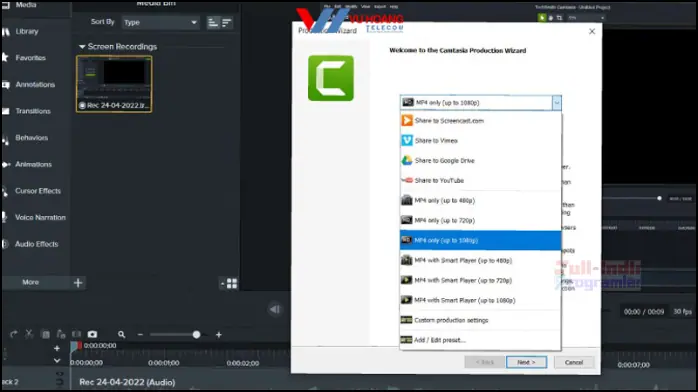Select highlighted MP4 only (up to 1080p)
This screenshot has height=392, width=698.
(x=480, y=240)
